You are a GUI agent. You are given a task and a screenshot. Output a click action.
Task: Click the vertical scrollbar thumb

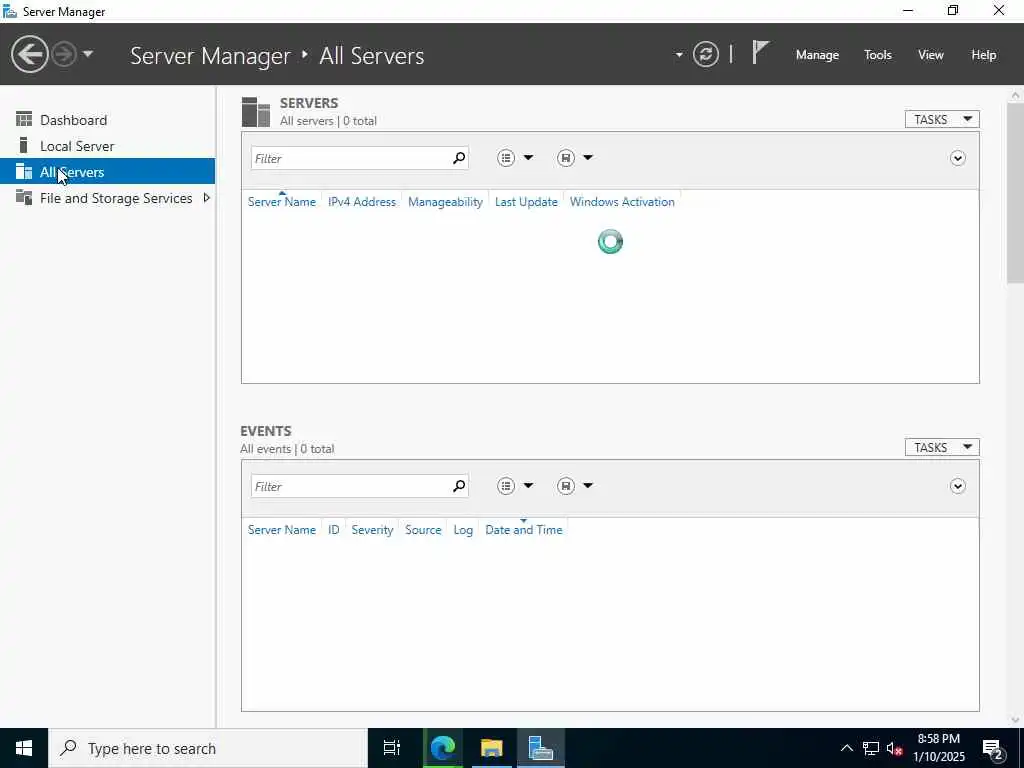click(x=1015, y=193)
